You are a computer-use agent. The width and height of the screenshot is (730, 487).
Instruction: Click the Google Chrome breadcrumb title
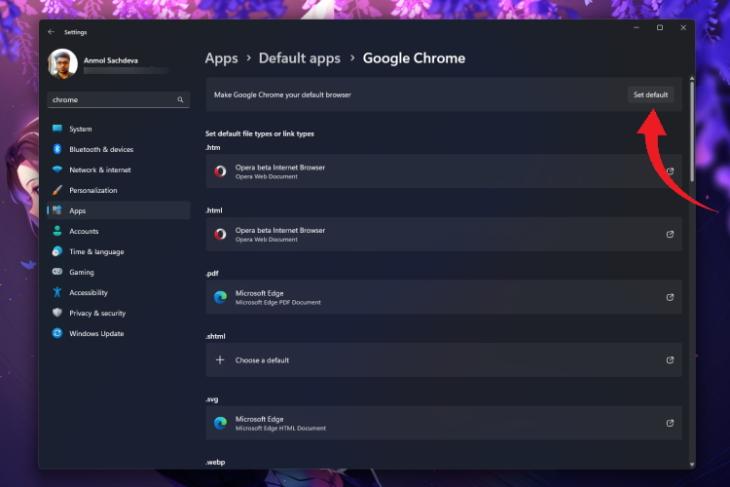[414, 58]
